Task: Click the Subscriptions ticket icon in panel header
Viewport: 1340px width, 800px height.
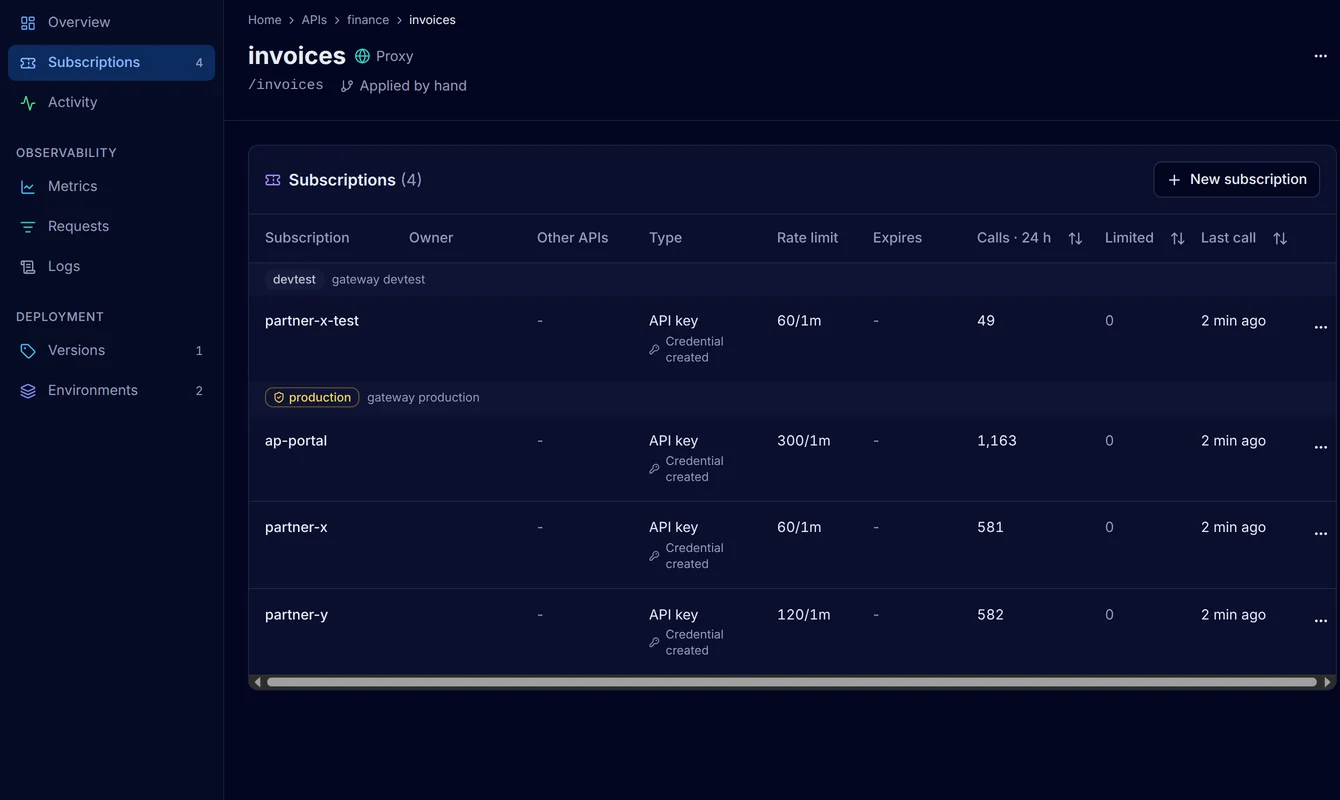Action: coord(273,180)
